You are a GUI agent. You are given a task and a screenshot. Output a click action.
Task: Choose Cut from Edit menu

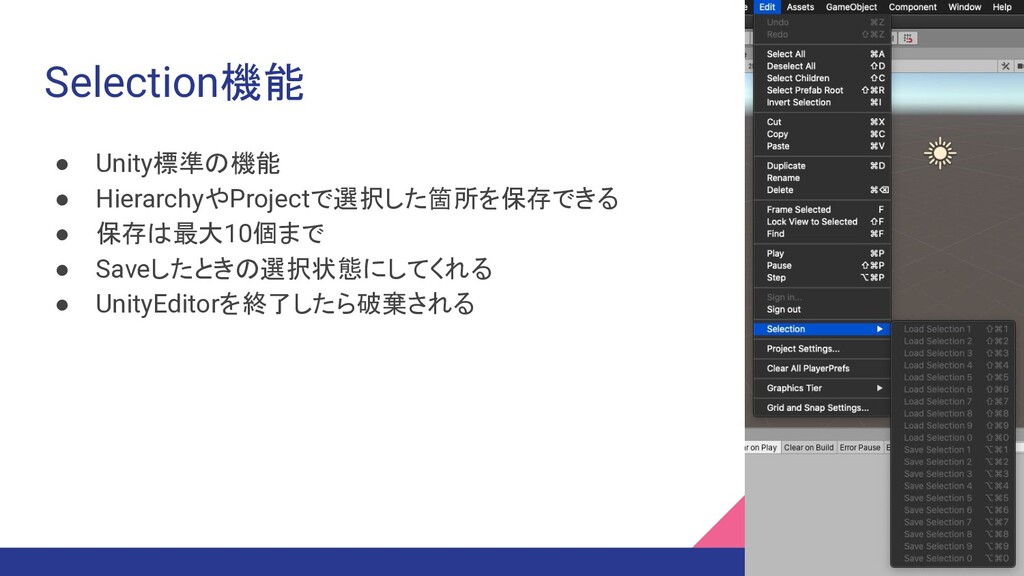point(823,122)
